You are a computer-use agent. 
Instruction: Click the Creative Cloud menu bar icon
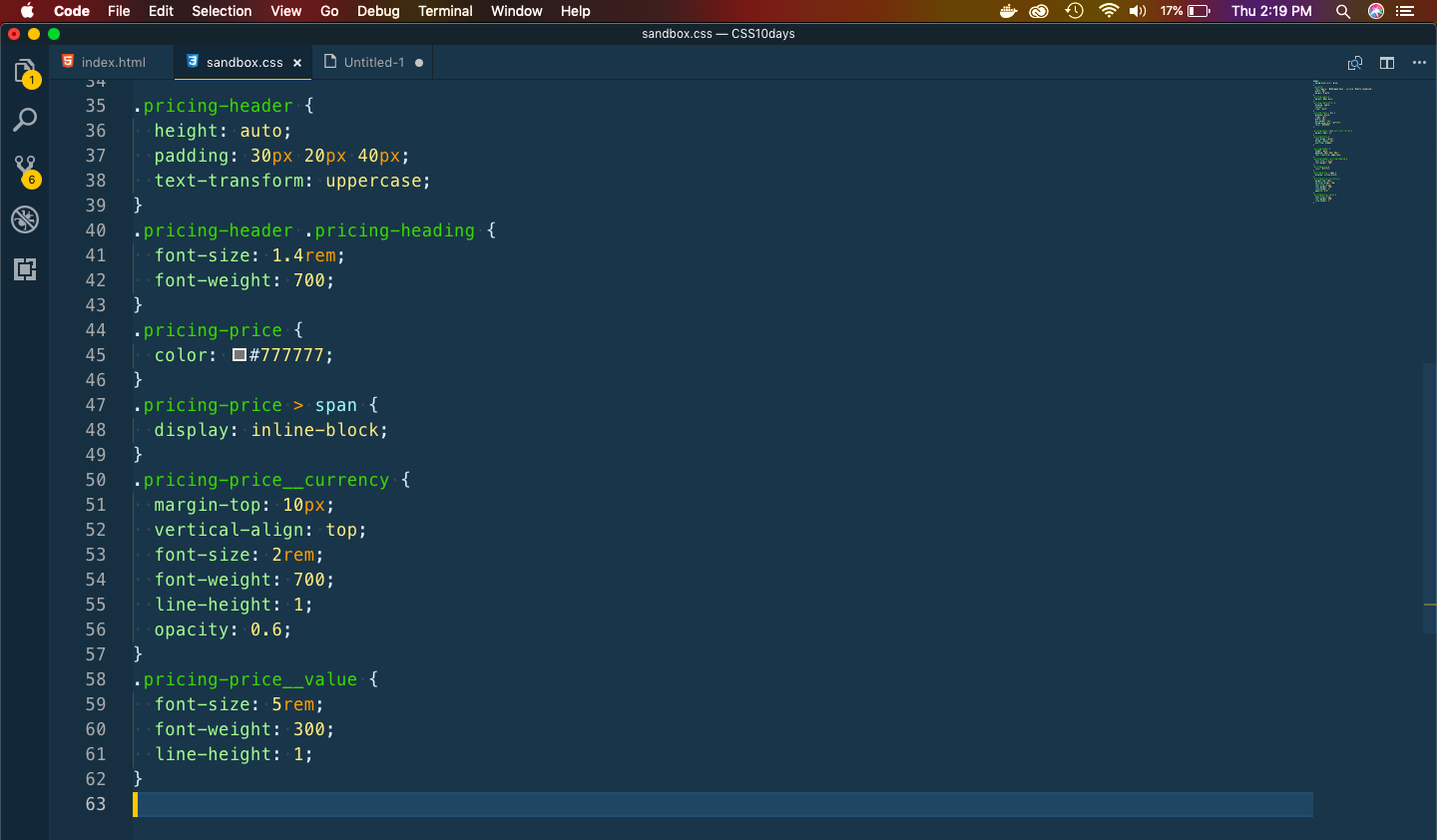pyautogui.click(x=1039, y=11)
